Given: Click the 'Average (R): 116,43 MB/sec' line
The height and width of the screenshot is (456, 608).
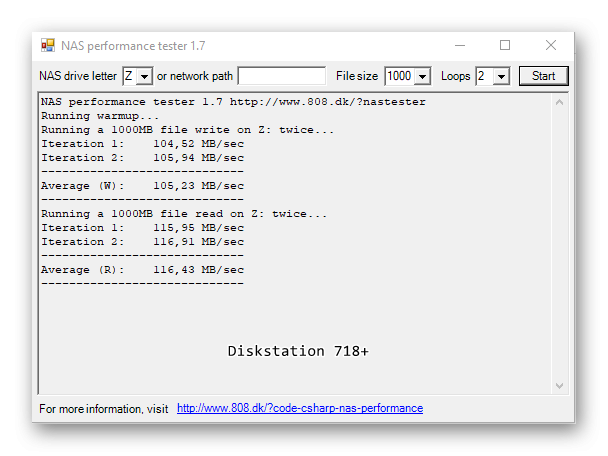Looking at the screenshot, I should pyautogui.click(x=142, y=269).
